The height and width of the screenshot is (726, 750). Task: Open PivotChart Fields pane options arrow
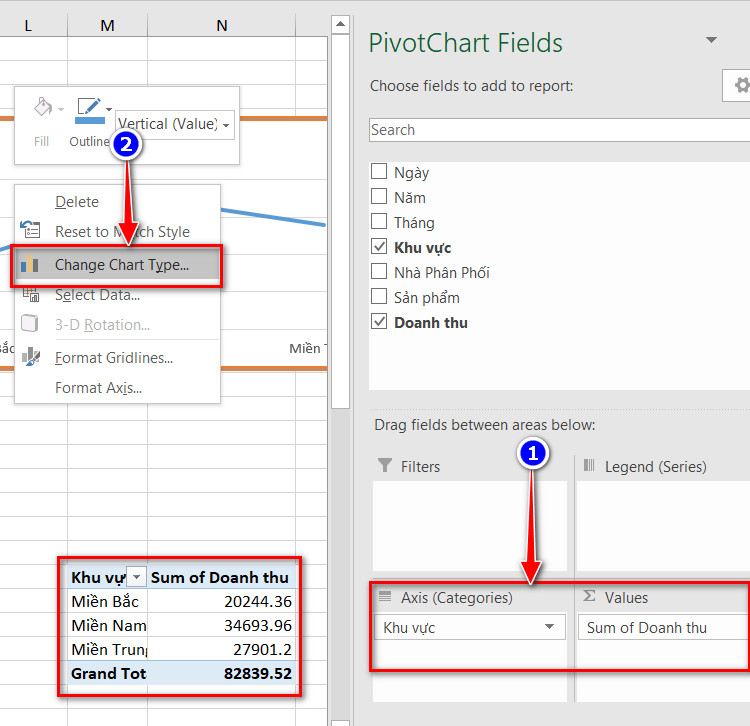click(x=711, y=40)
